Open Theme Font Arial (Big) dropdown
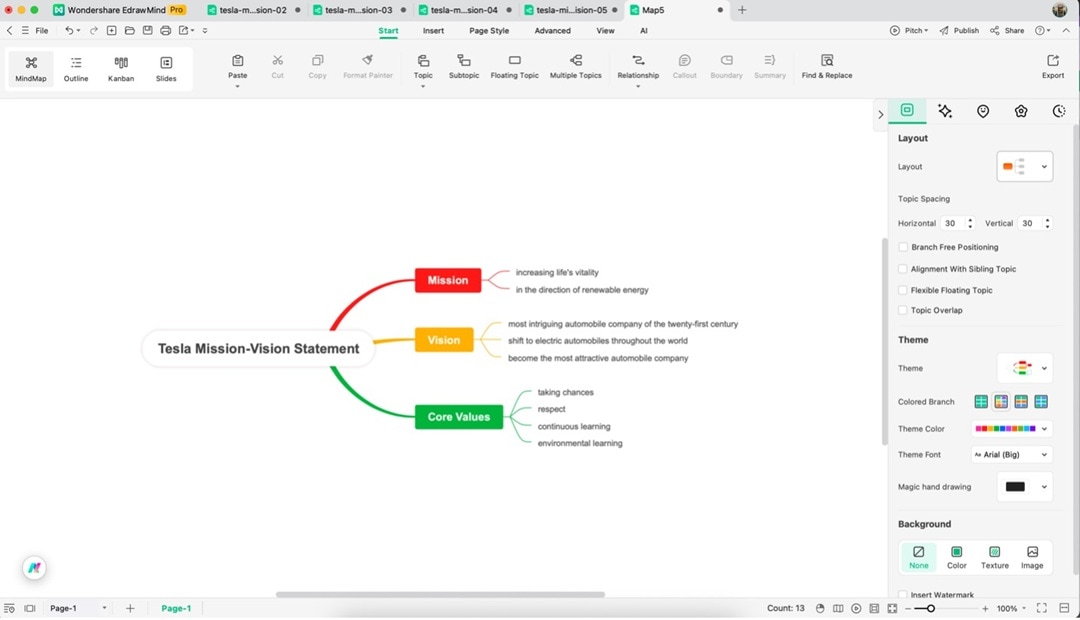Screen dimensions: 1080x620 (1011, 455)
